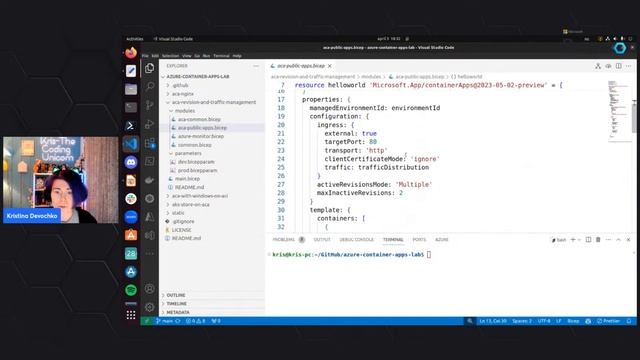Switch to the DEBUG CONSOLE tab
The height and width of the screenshot is (360, 640).
356,240
